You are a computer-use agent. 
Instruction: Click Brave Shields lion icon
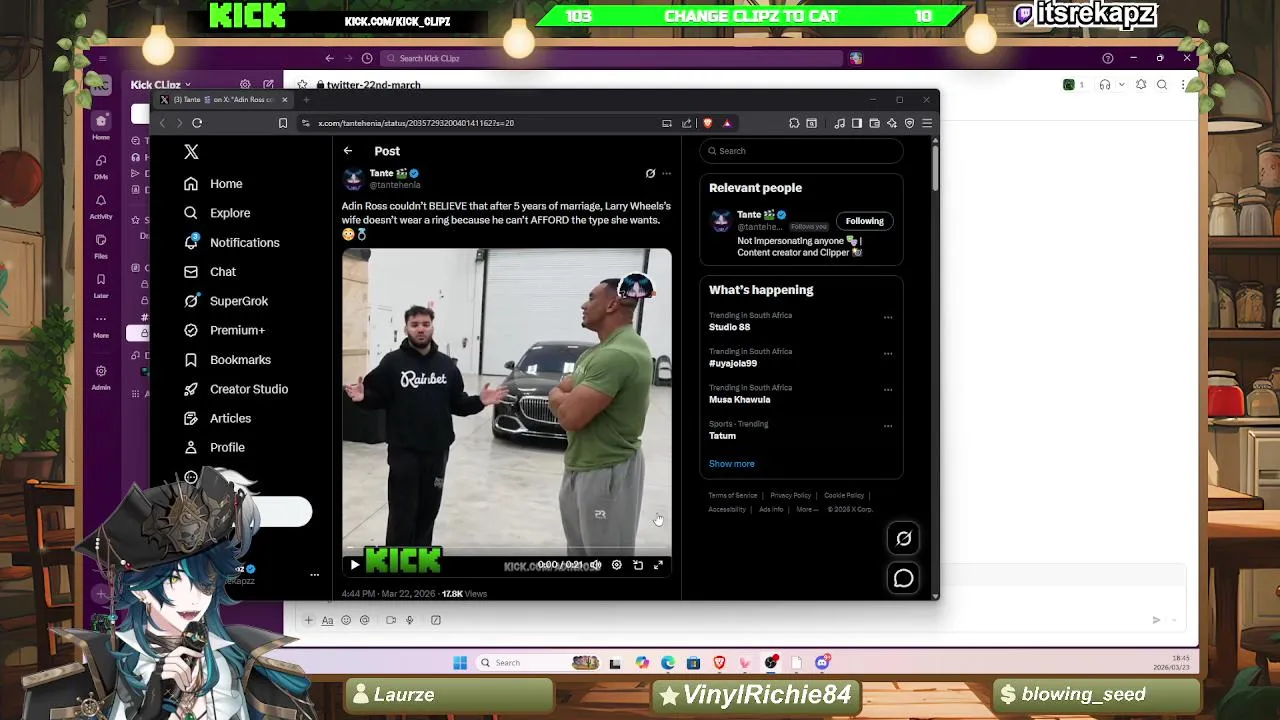pos(708,123)
